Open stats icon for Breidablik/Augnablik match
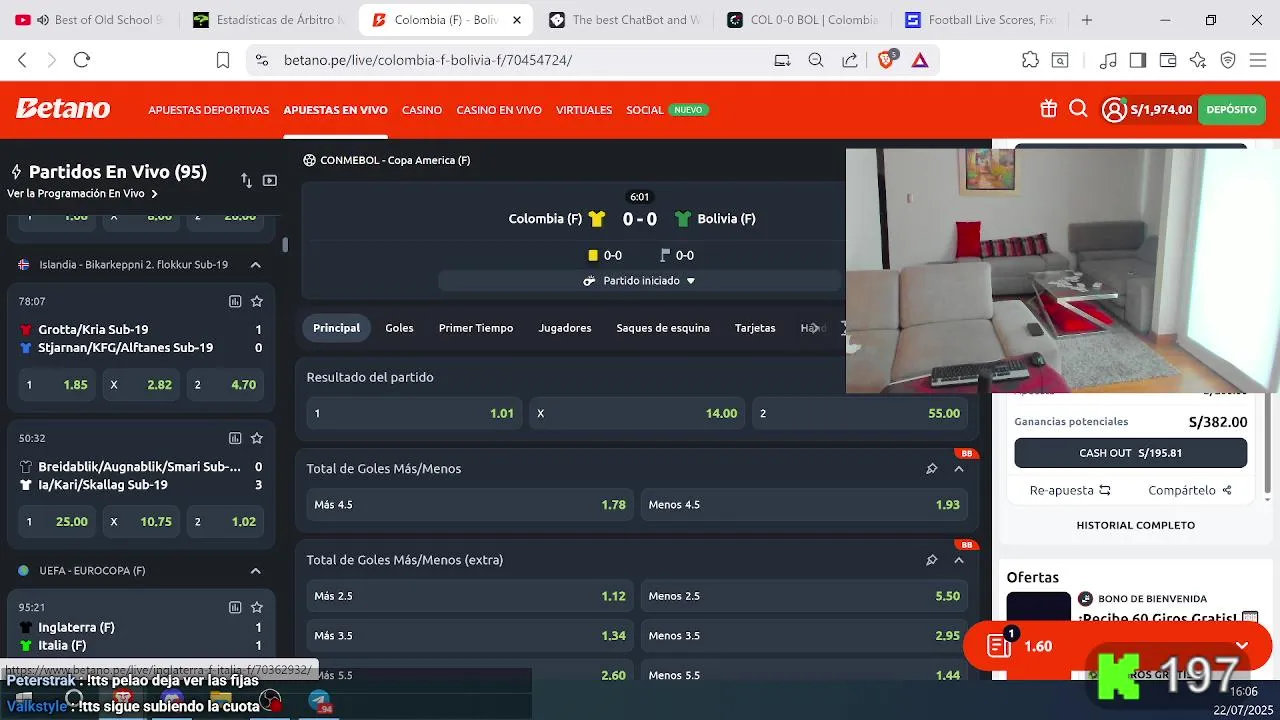Screen dimensions: 1280x720 tap(235, 438)
